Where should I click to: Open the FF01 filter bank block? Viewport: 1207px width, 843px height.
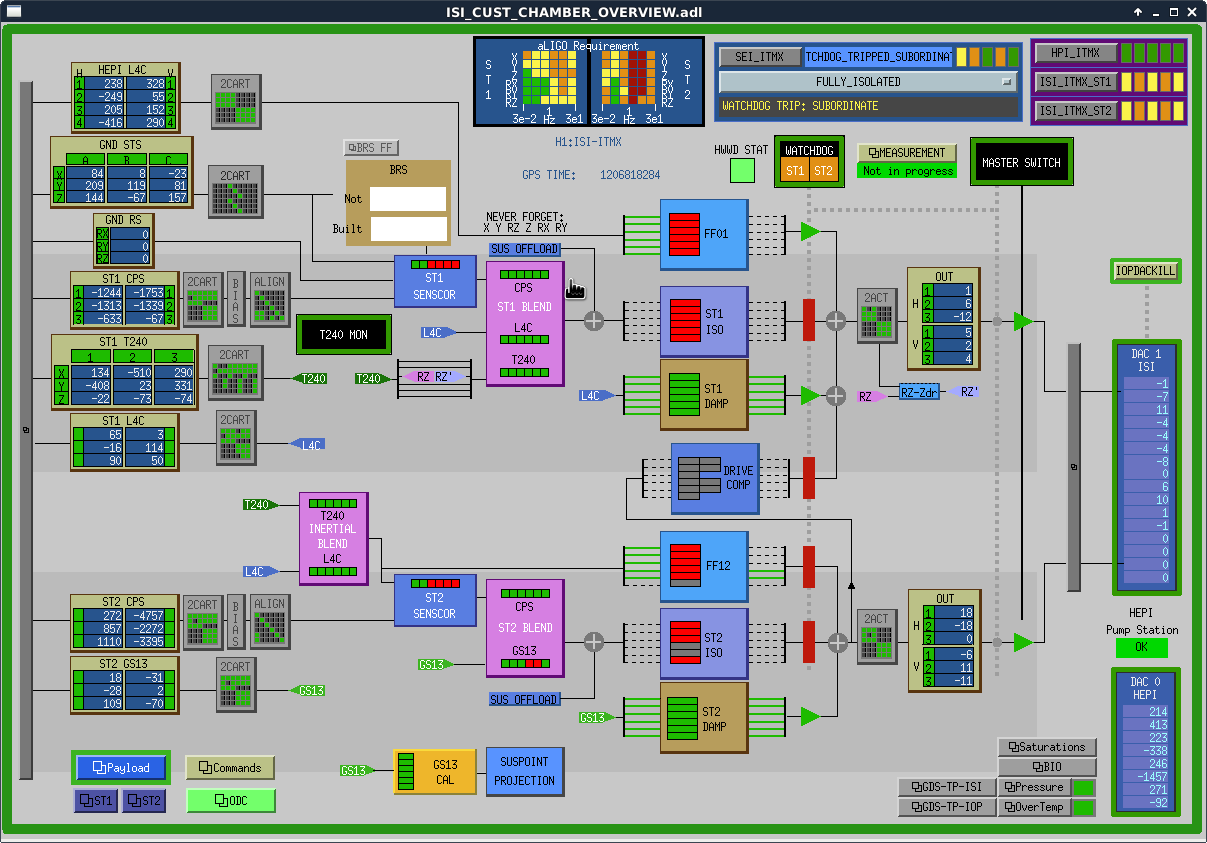pos(704,234)
